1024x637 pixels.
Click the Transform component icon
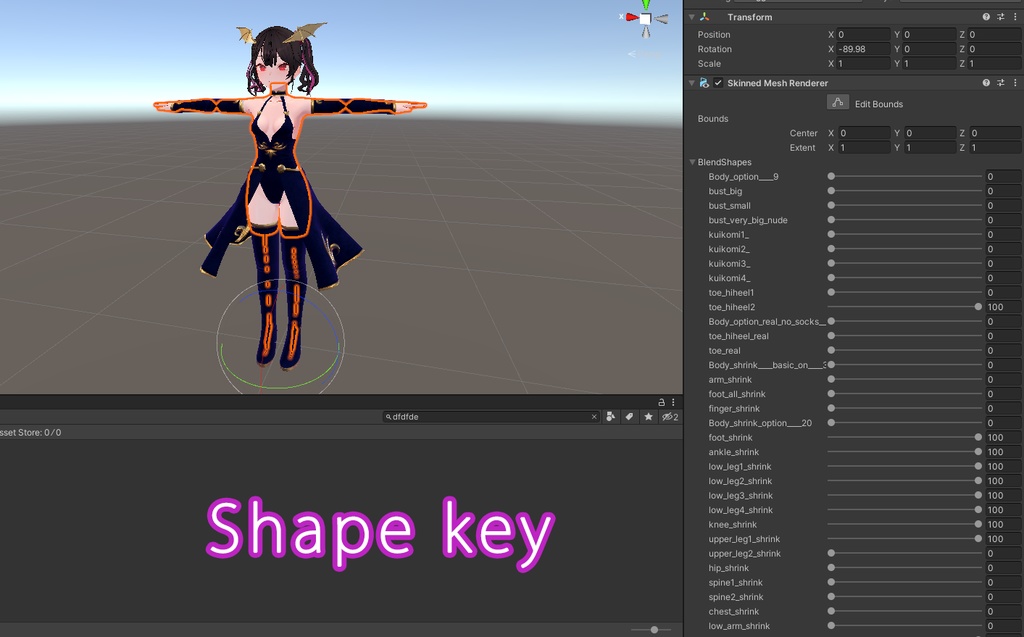pyautogui.click(x=704, y=17)
